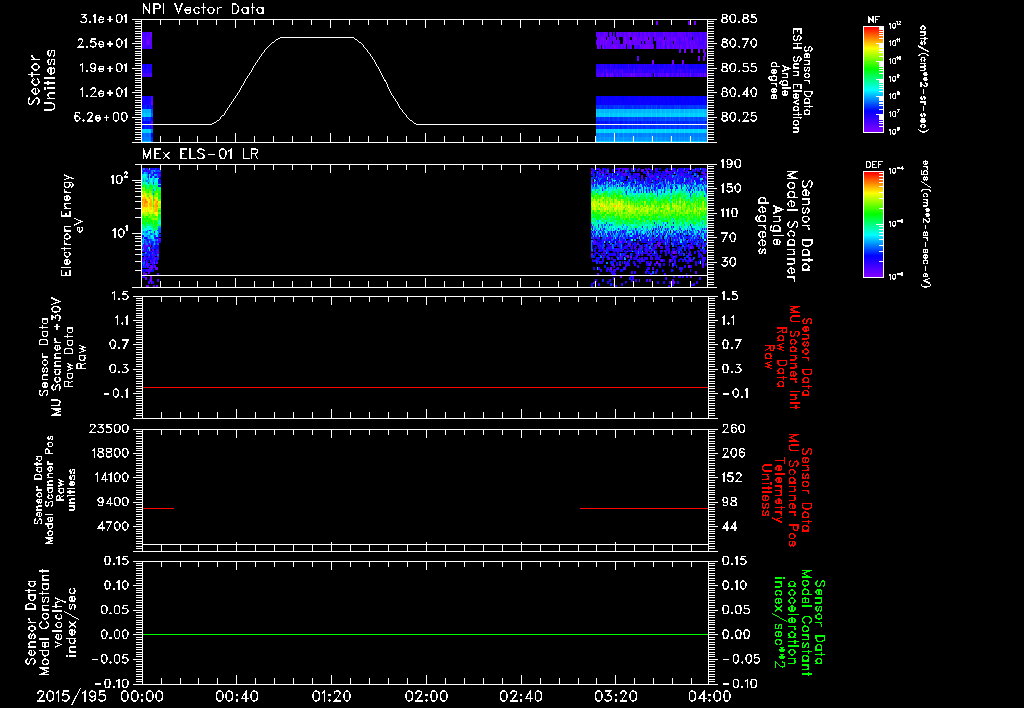The width and height of the screenshot is (1024, 708).
Task: Click the 03:20 time axis label
Action: pyautogui.click(x=615, y=696)
